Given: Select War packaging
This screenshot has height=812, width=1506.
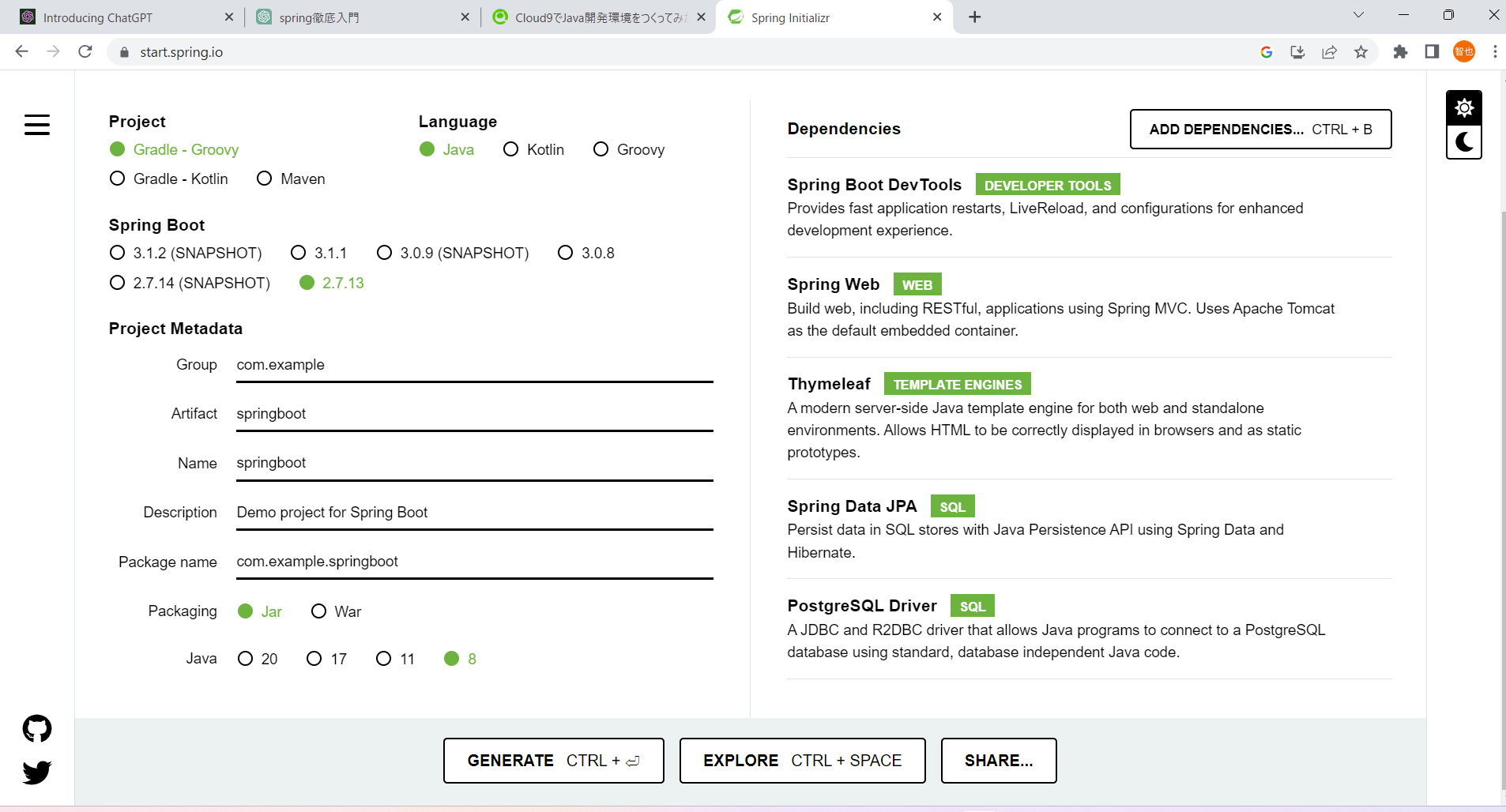Looking at the screenshot, I should tap(337, 611).
